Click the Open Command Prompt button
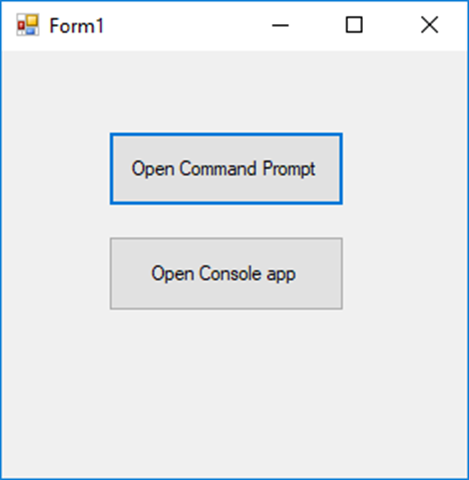This screenshot has width=469, height=480. click(x=226, y=169)
